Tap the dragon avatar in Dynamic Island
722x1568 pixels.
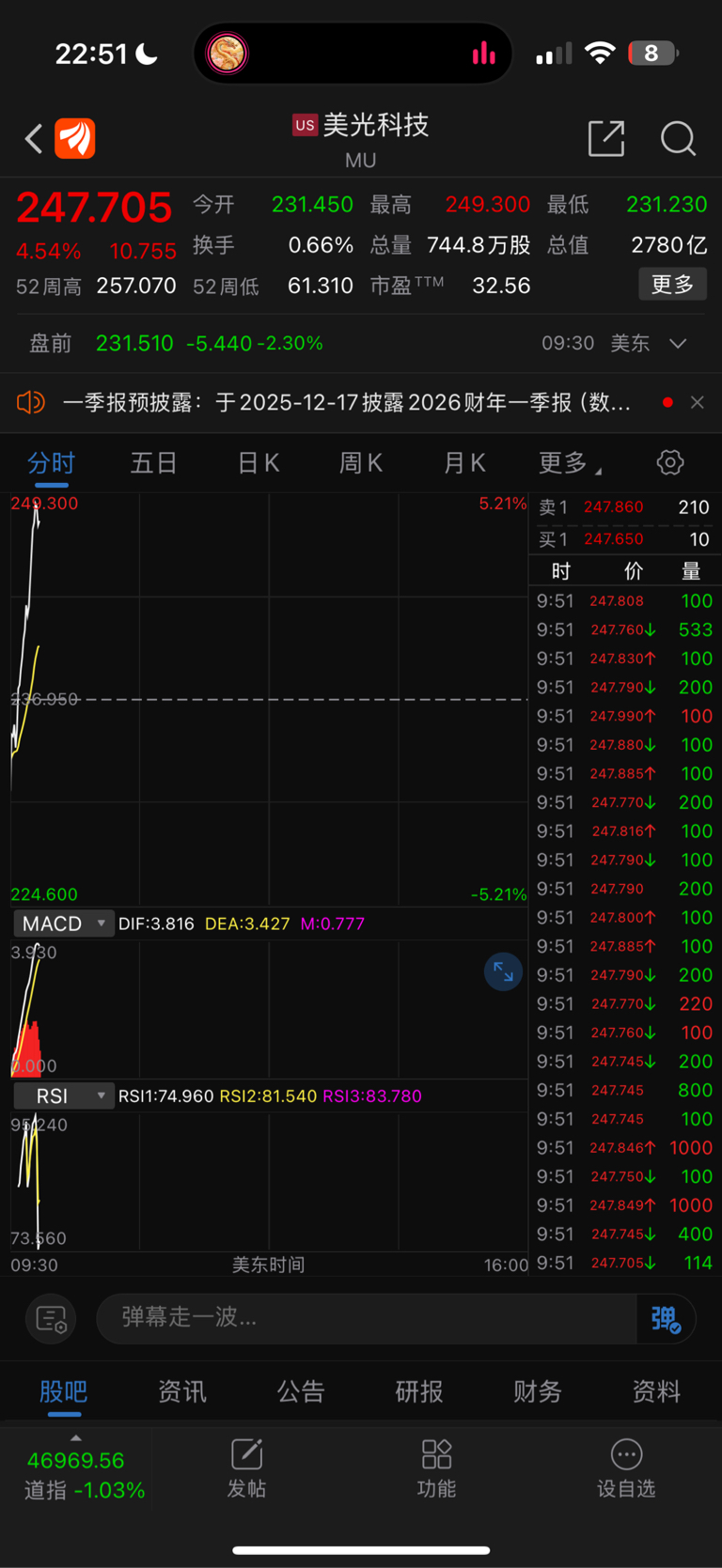point(227,54)
